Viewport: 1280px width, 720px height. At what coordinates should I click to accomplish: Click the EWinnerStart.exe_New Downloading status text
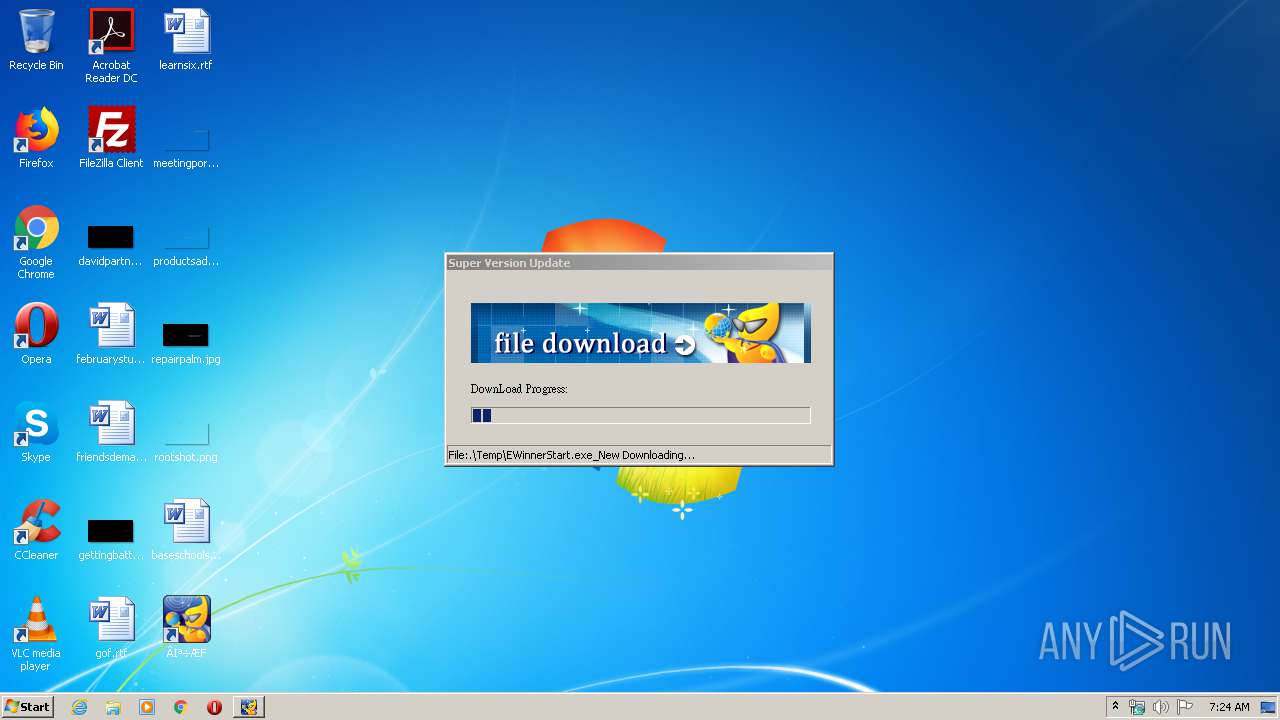[571, 455]
